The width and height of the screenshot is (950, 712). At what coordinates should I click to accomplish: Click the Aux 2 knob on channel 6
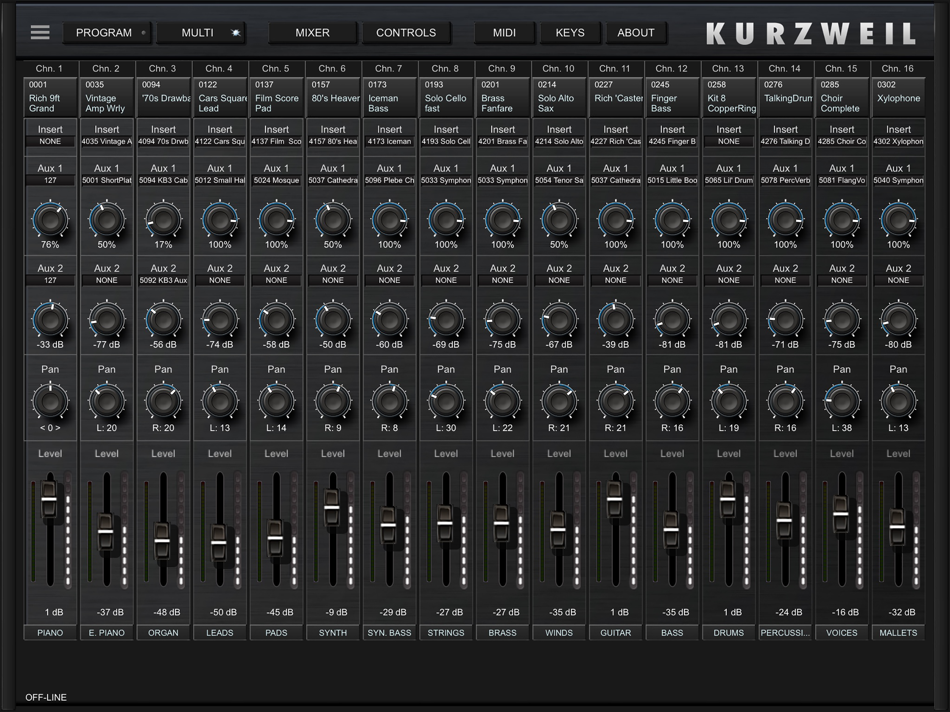tap(333, 320)
